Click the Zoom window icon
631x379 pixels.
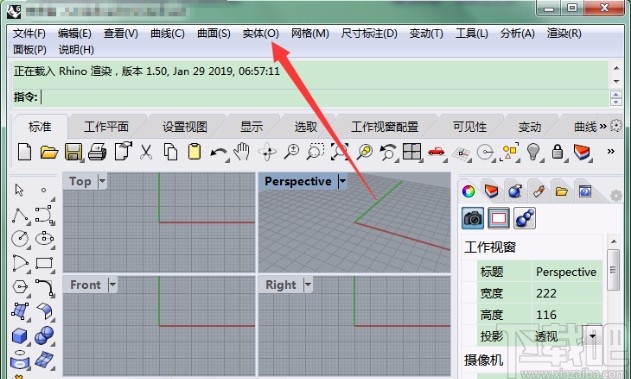[316, 152]
